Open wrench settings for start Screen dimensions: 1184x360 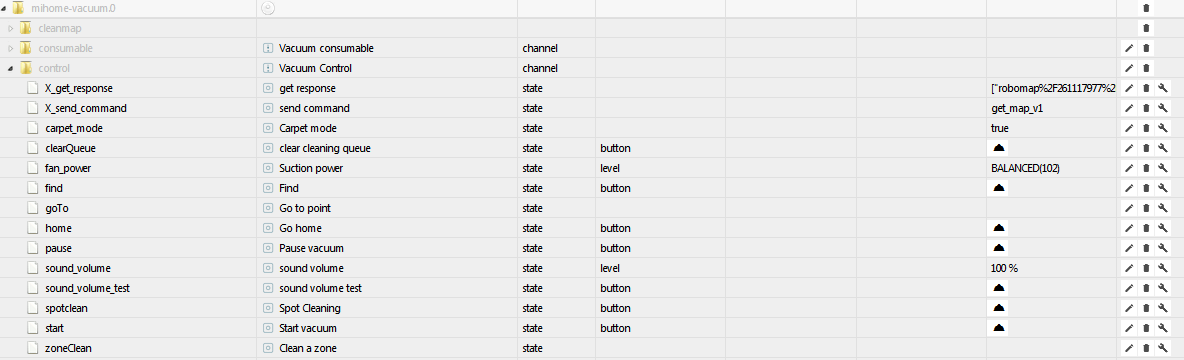(x=1163, y=328)
